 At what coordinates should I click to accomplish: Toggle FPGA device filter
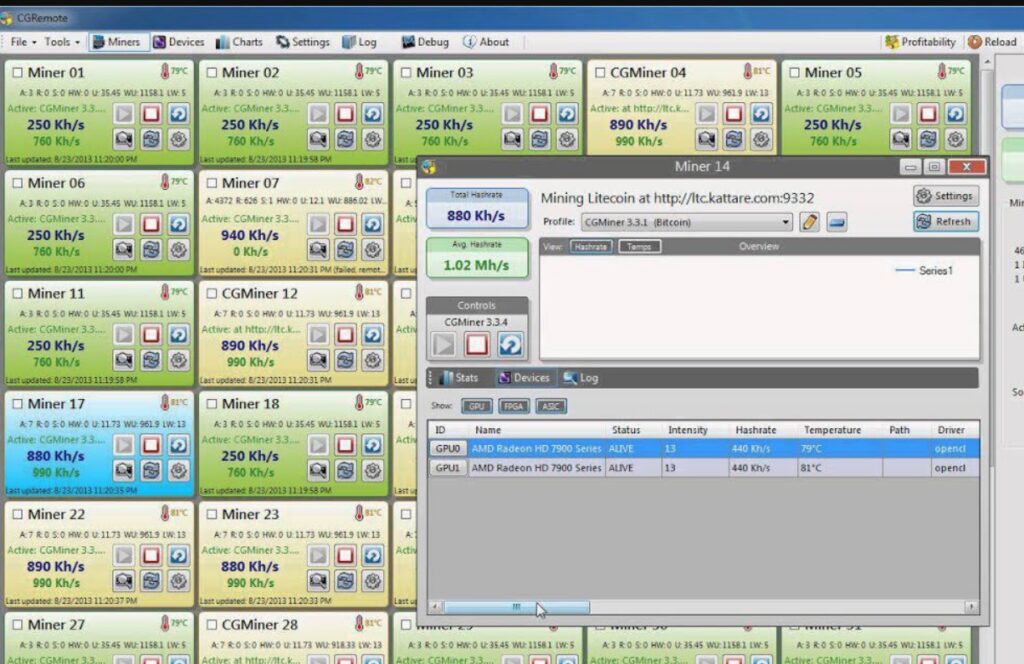514,406
